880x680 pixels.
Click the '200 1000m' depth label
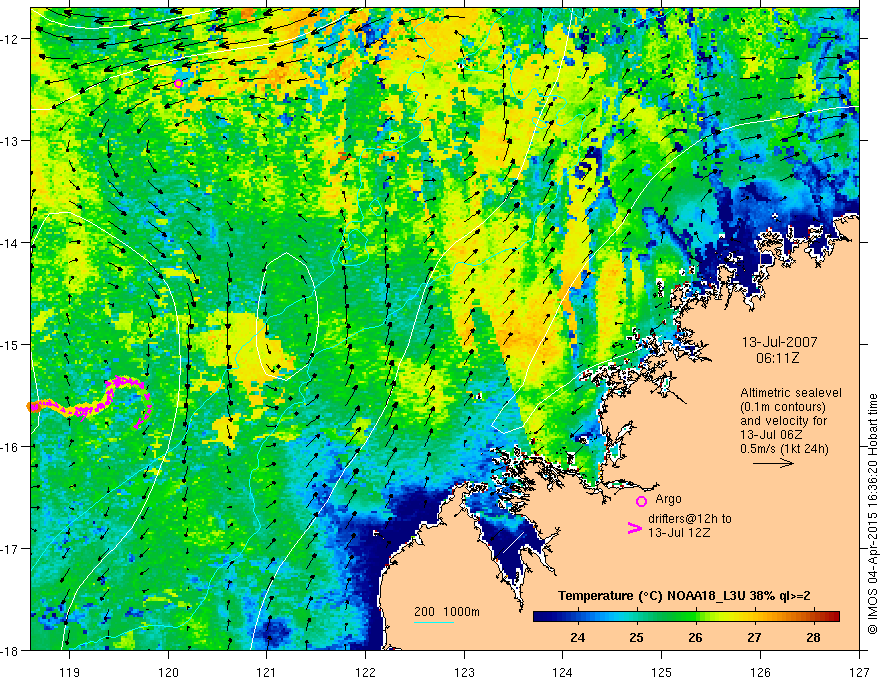tap(447, 612)
